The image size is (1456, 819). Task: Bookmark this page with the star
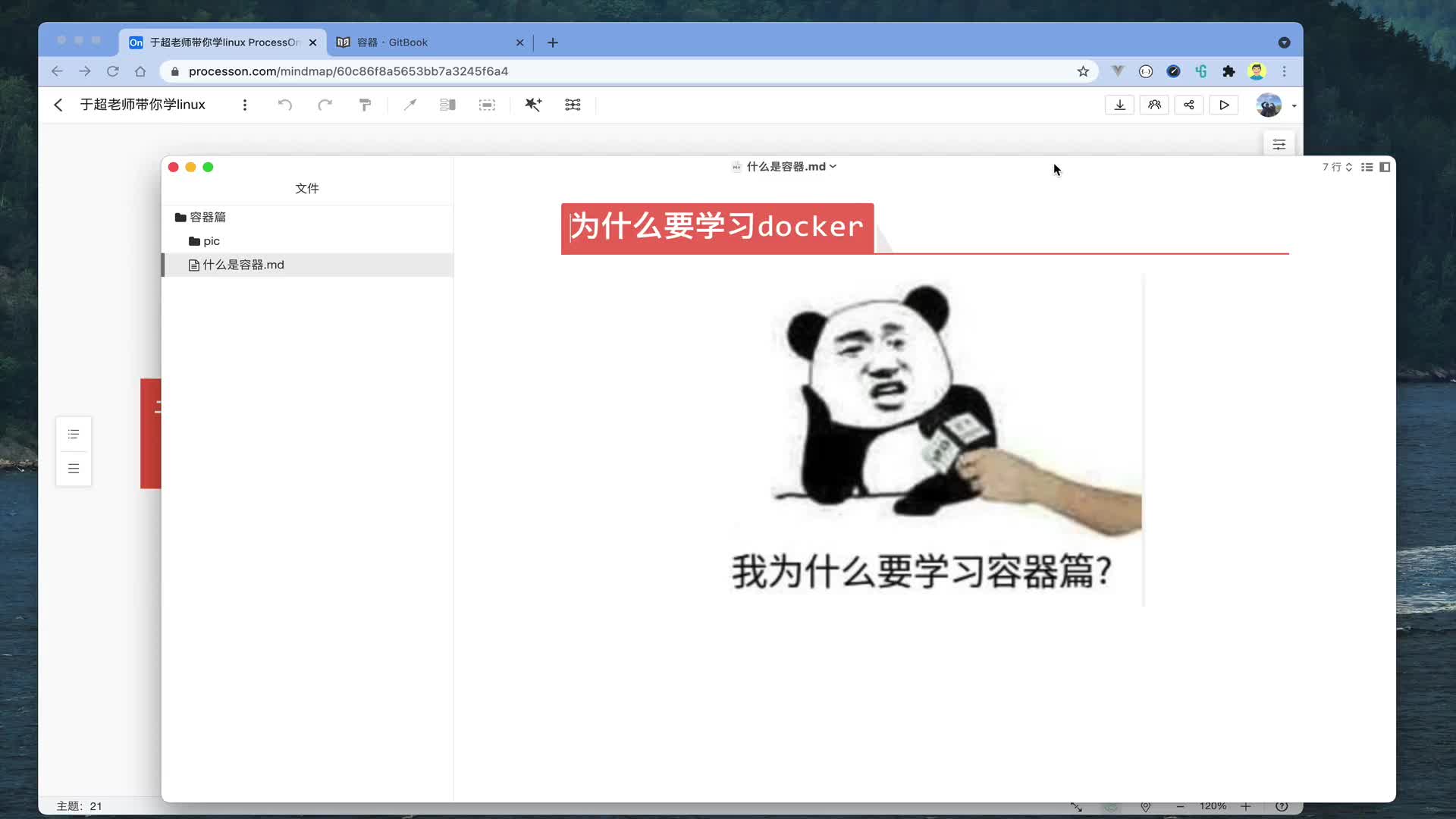click(1083, 71)
